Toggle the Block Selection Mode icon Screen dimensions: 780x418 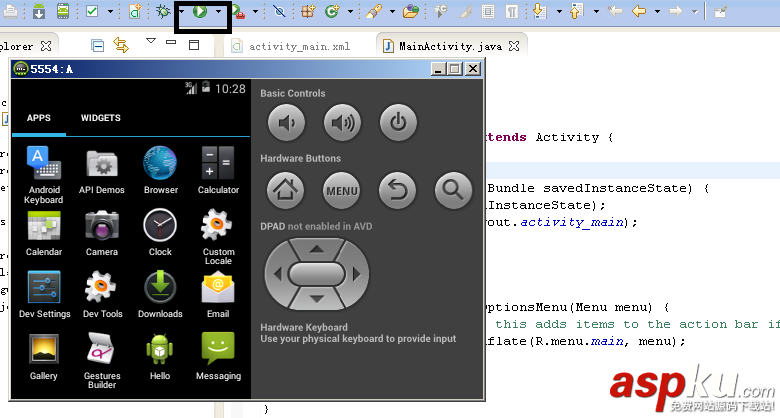pyautogui.click(x=488, y=11)
